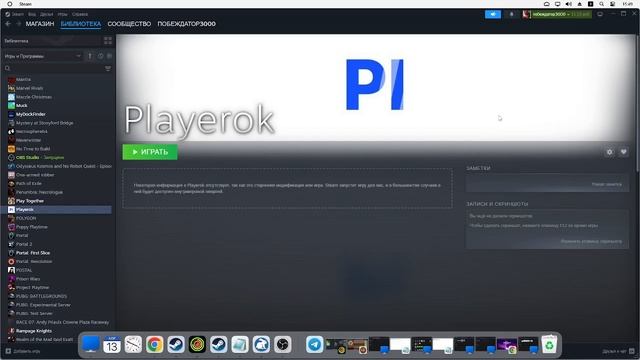Click the library search field
The width and height of the screenshot is (640, 360).
[x=53, y=68]
